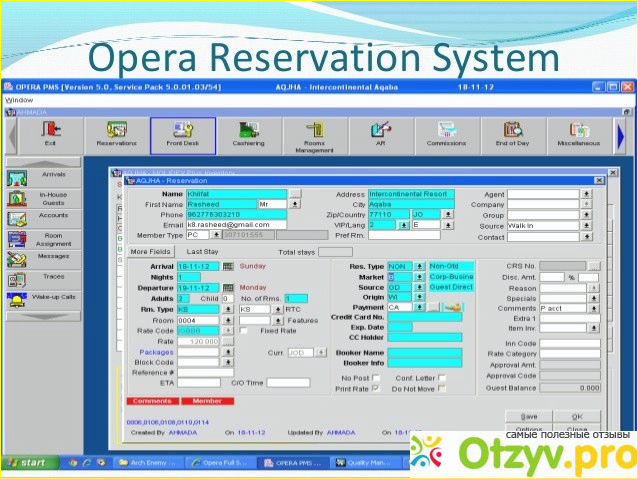Toggle the No Post checkbox

(x=376, y=378)
